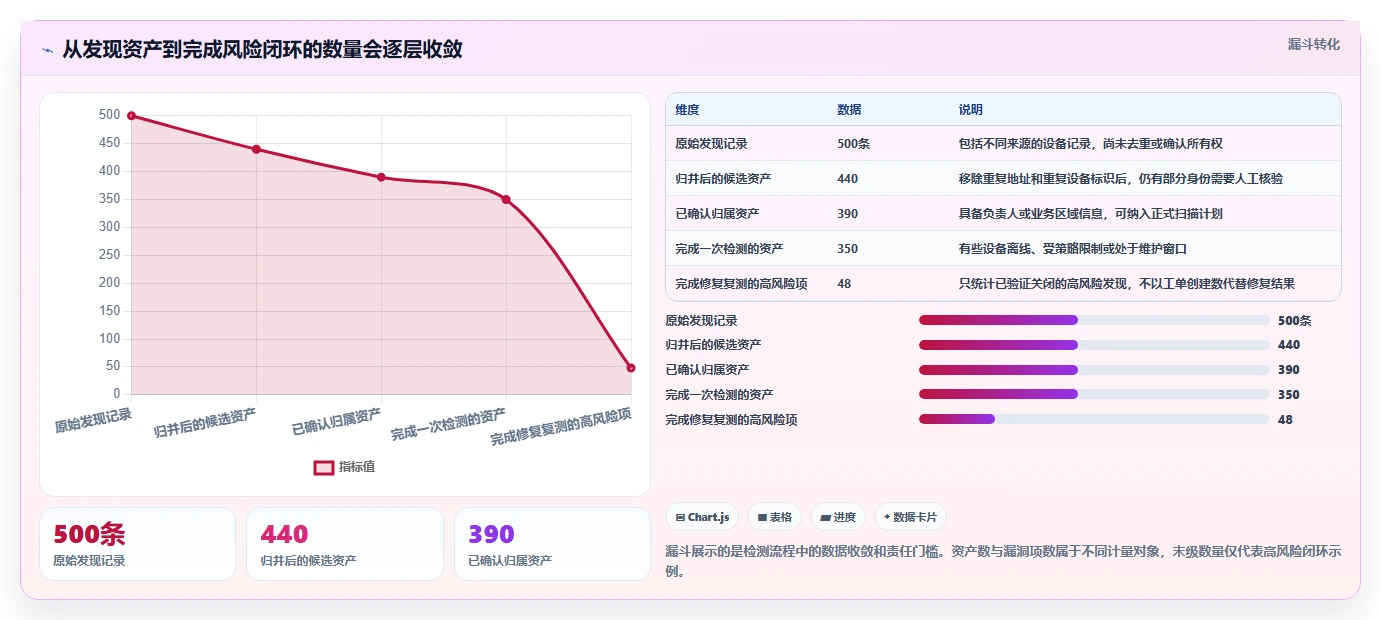Screen dimensions: 1381x620
Task: Click y-axis label 250
Action: tap(109, 255)
